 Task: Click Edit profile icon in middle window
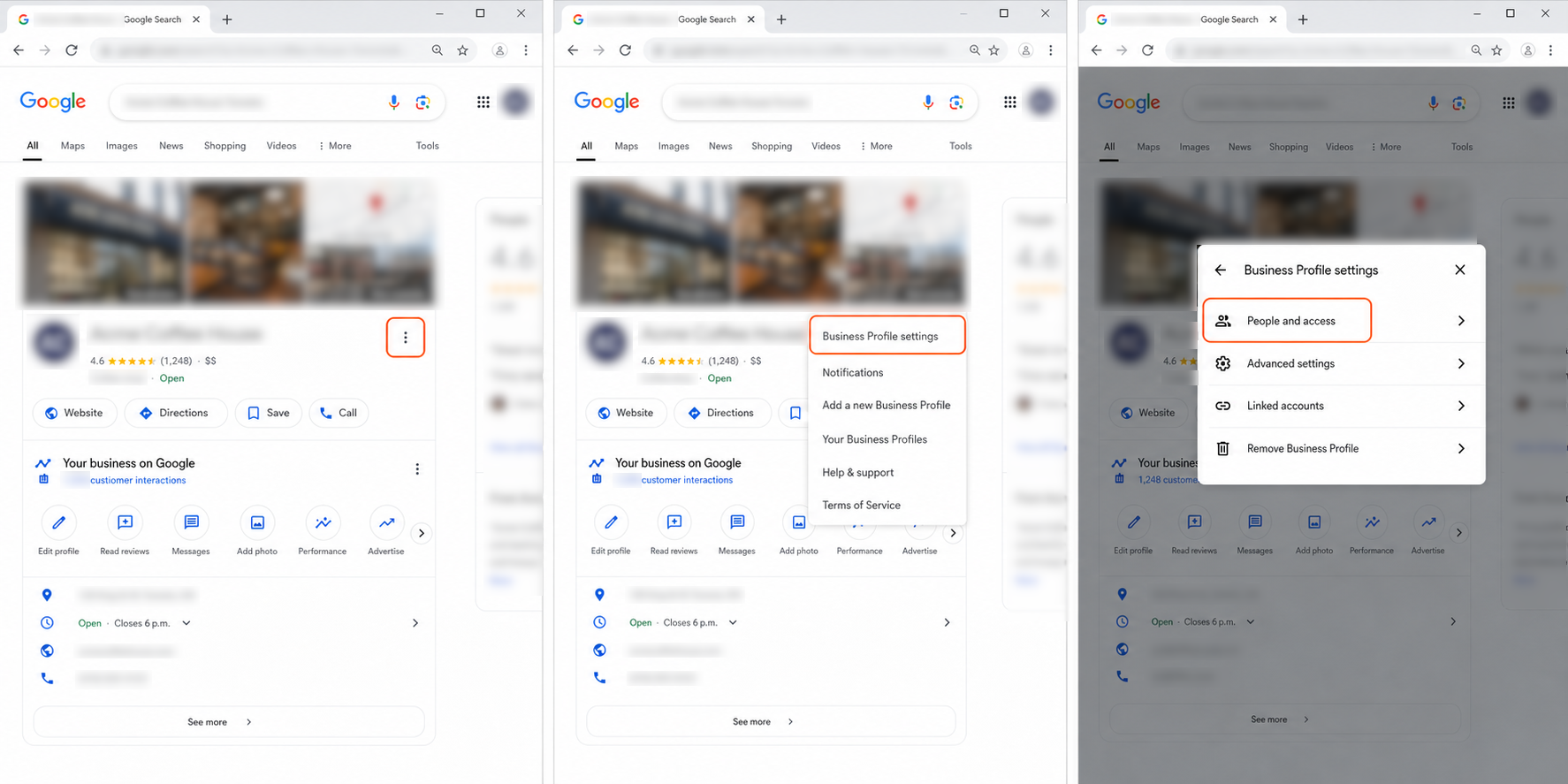point(611,522)
